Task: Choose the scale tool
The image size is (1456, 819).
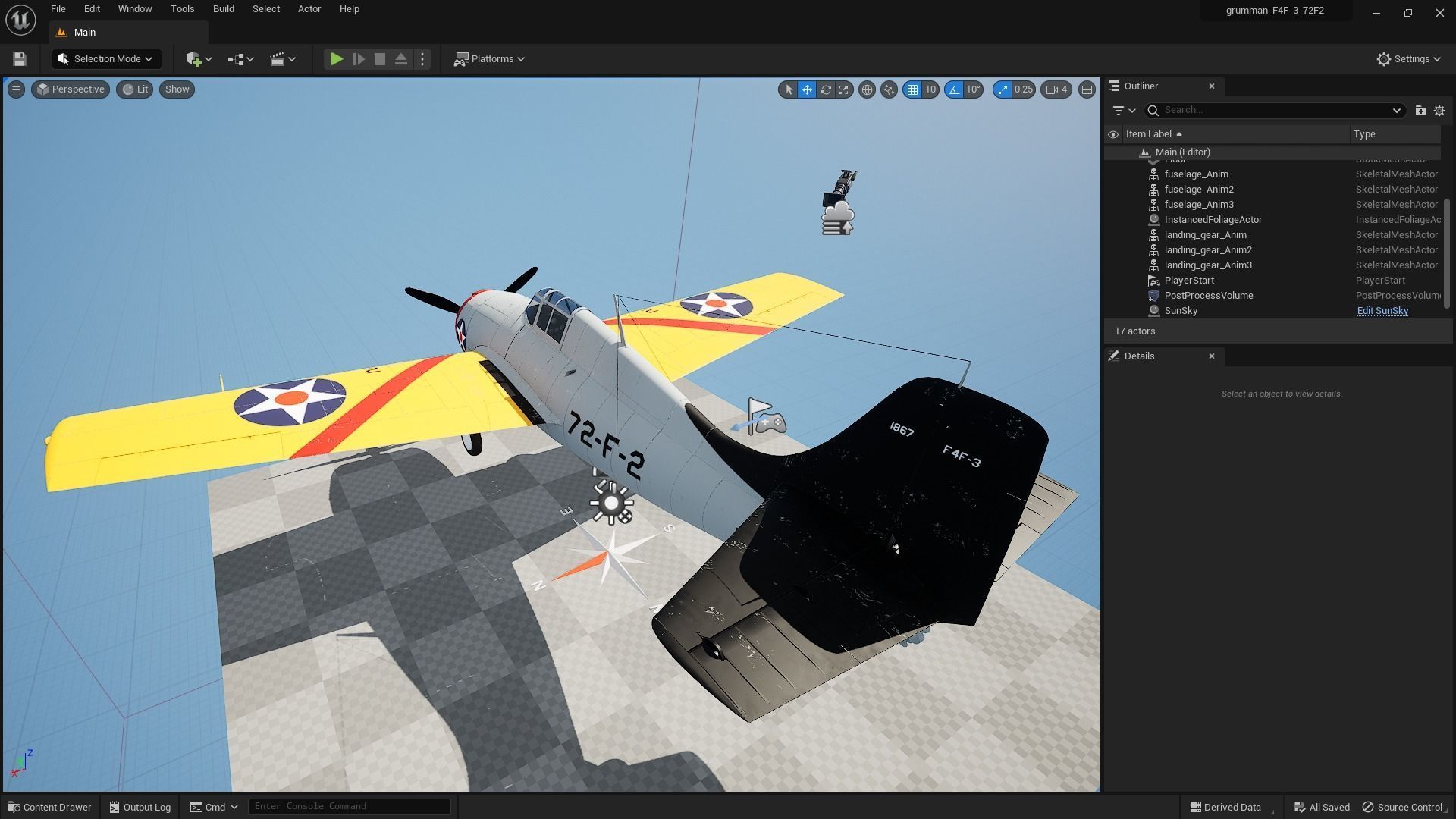Action: (x=843, y=89)
